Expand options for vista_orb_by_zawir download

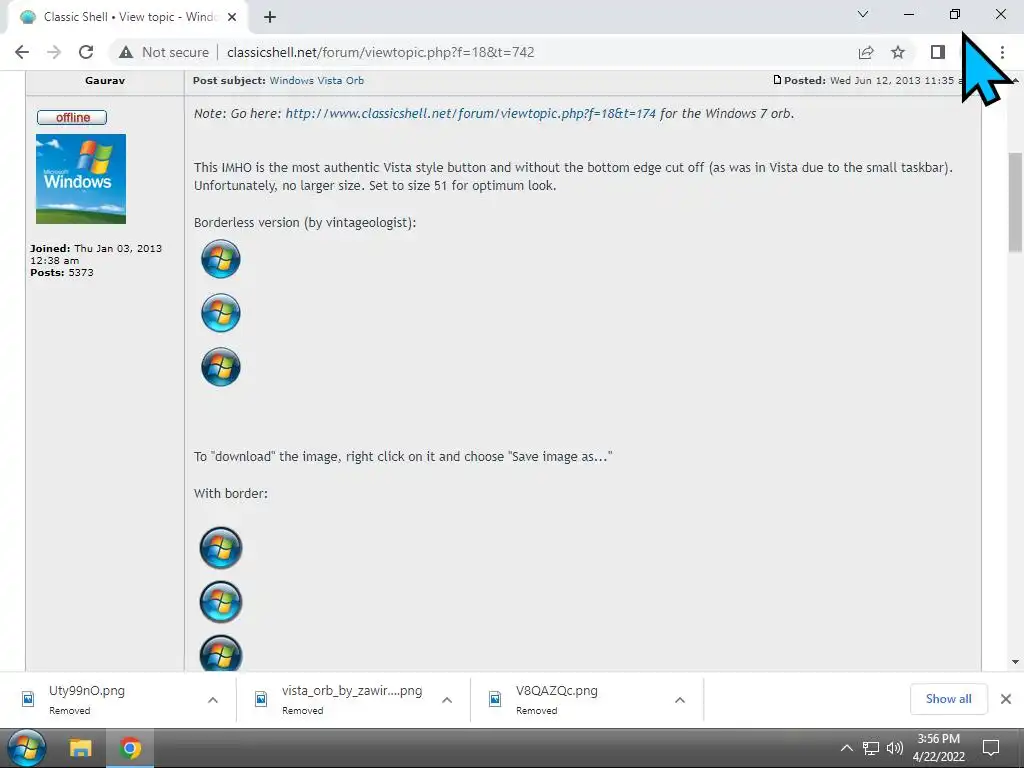(x=447, y=700)
